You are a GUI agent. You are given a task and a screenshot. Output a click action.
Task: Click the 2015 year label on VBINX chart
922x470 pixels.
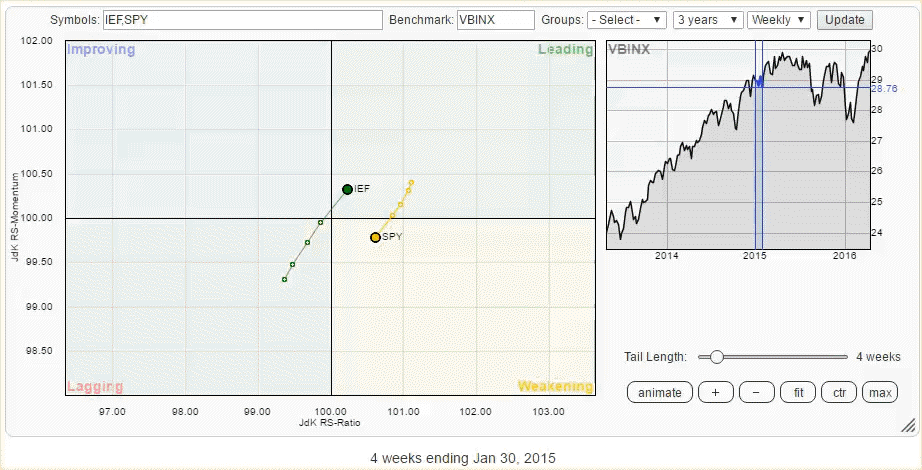click(754, 256)
